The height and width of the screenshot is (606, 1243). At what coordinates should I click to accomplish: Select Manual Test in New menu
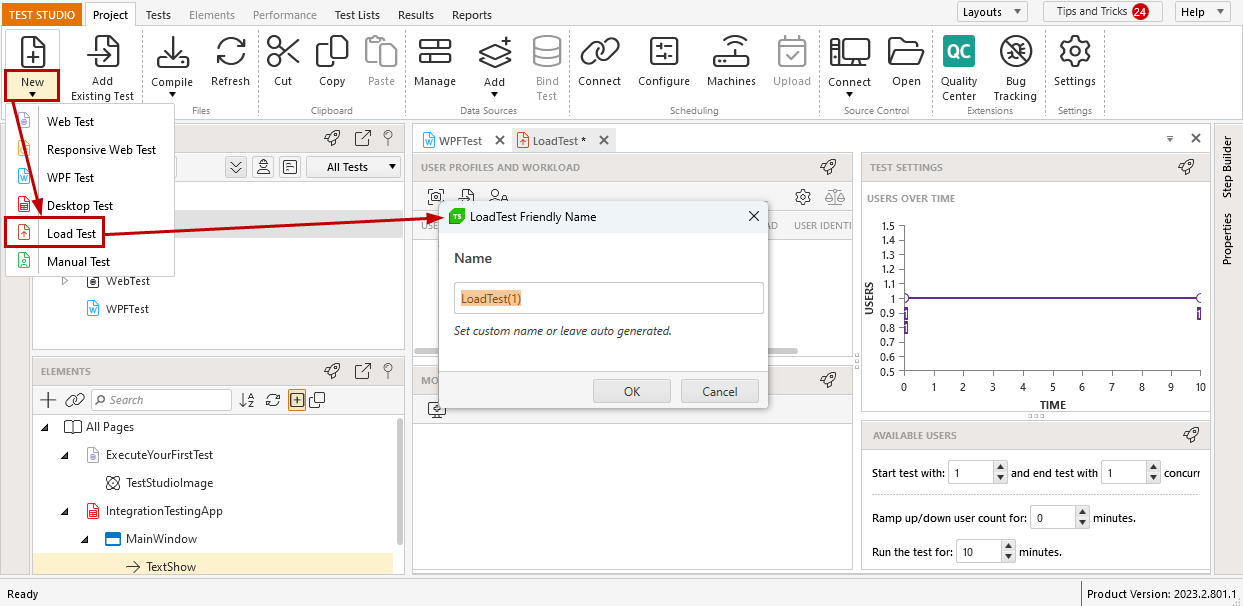click(x=90, y=262)
